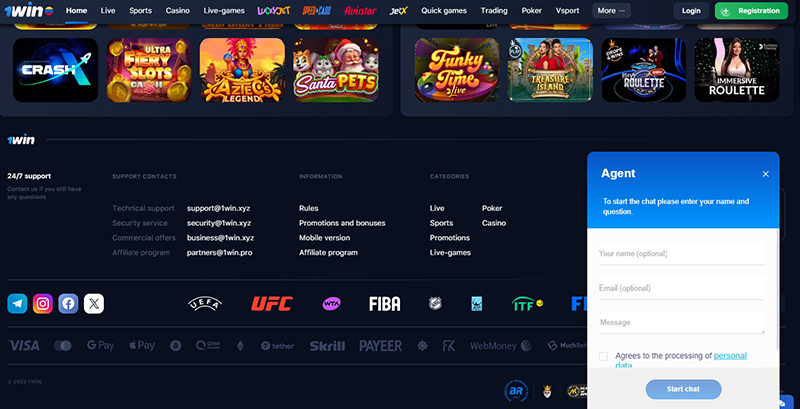
Task: Open the Santa Pets game thumbnail
Action: pos(336,70)
